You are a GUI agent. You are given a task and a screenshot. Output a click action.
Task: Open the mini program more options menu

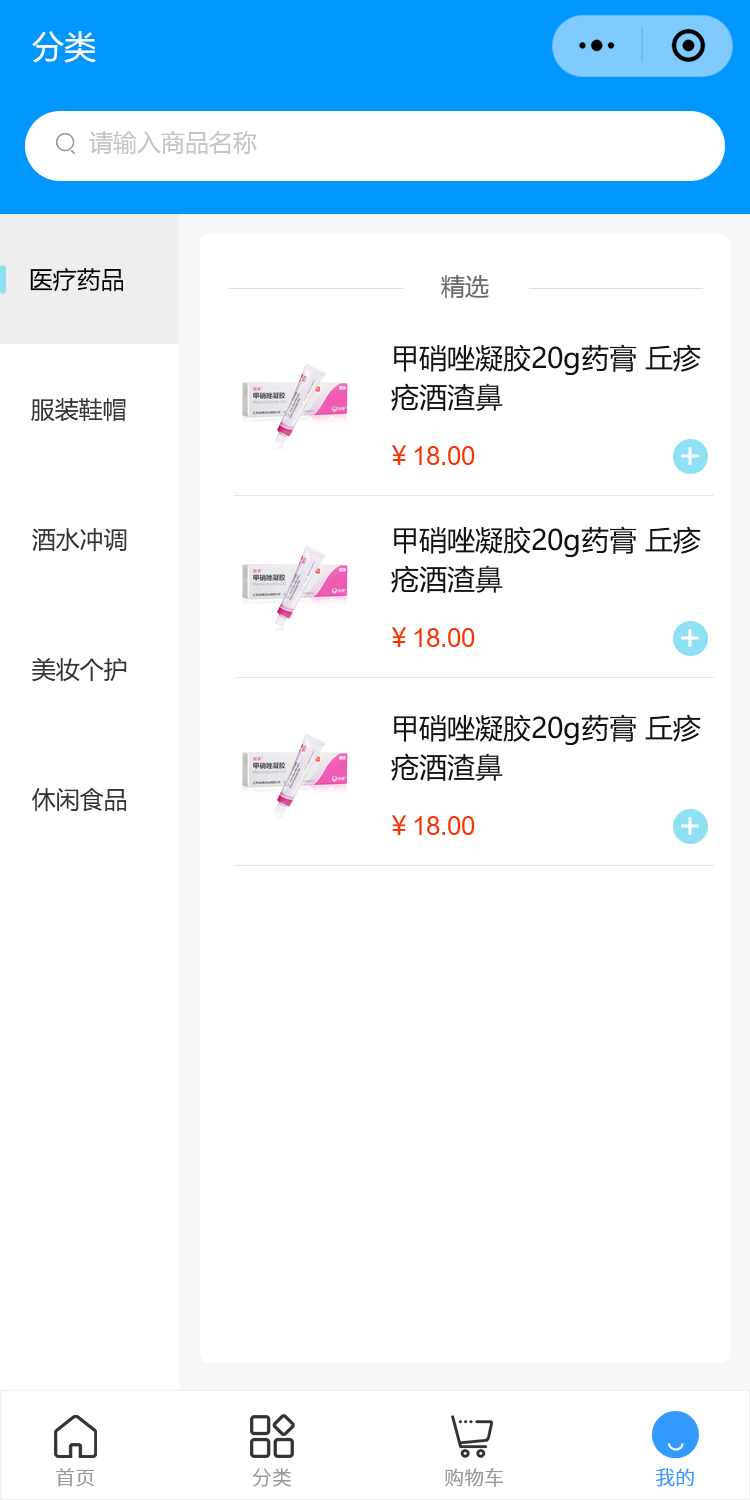click(x=597, y=46)
